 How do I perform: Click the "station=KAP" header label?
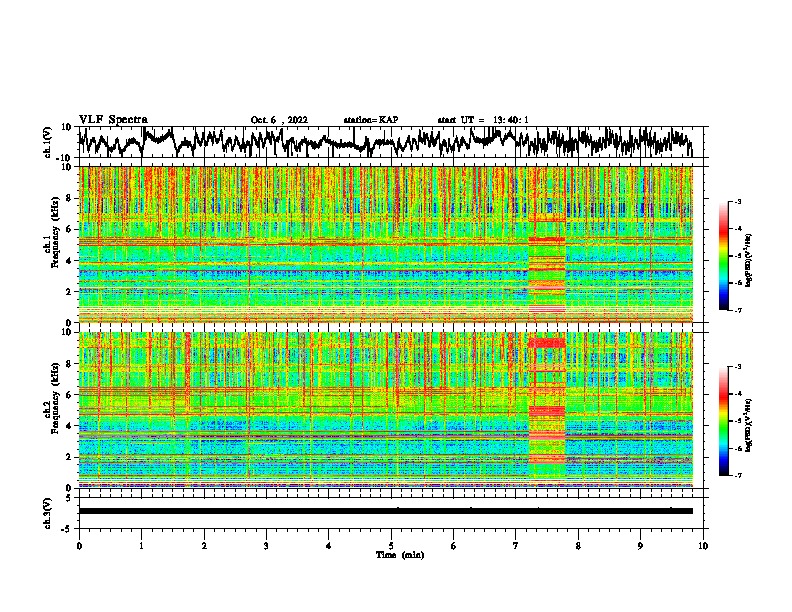pyautogui.click(x=371, y=120)
